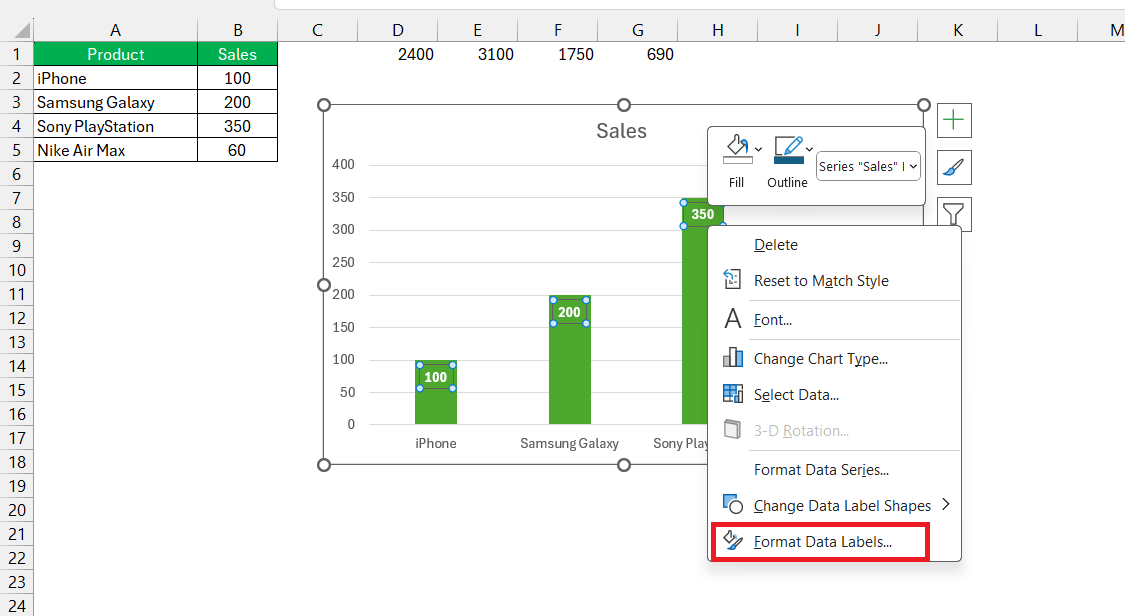Click the Sales header cell B1

237,55
